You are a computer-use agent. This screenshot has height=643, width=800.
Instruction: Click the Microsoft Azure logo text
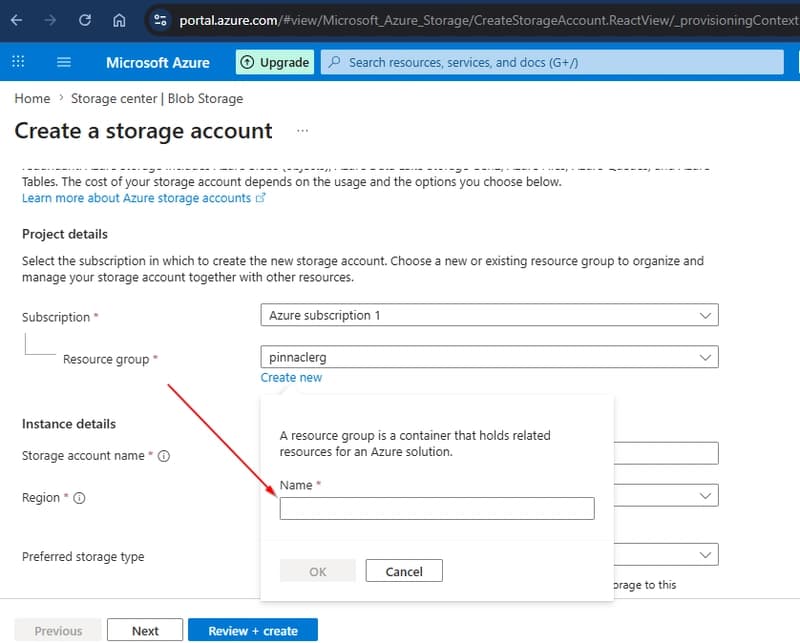[x=158, y=63]
